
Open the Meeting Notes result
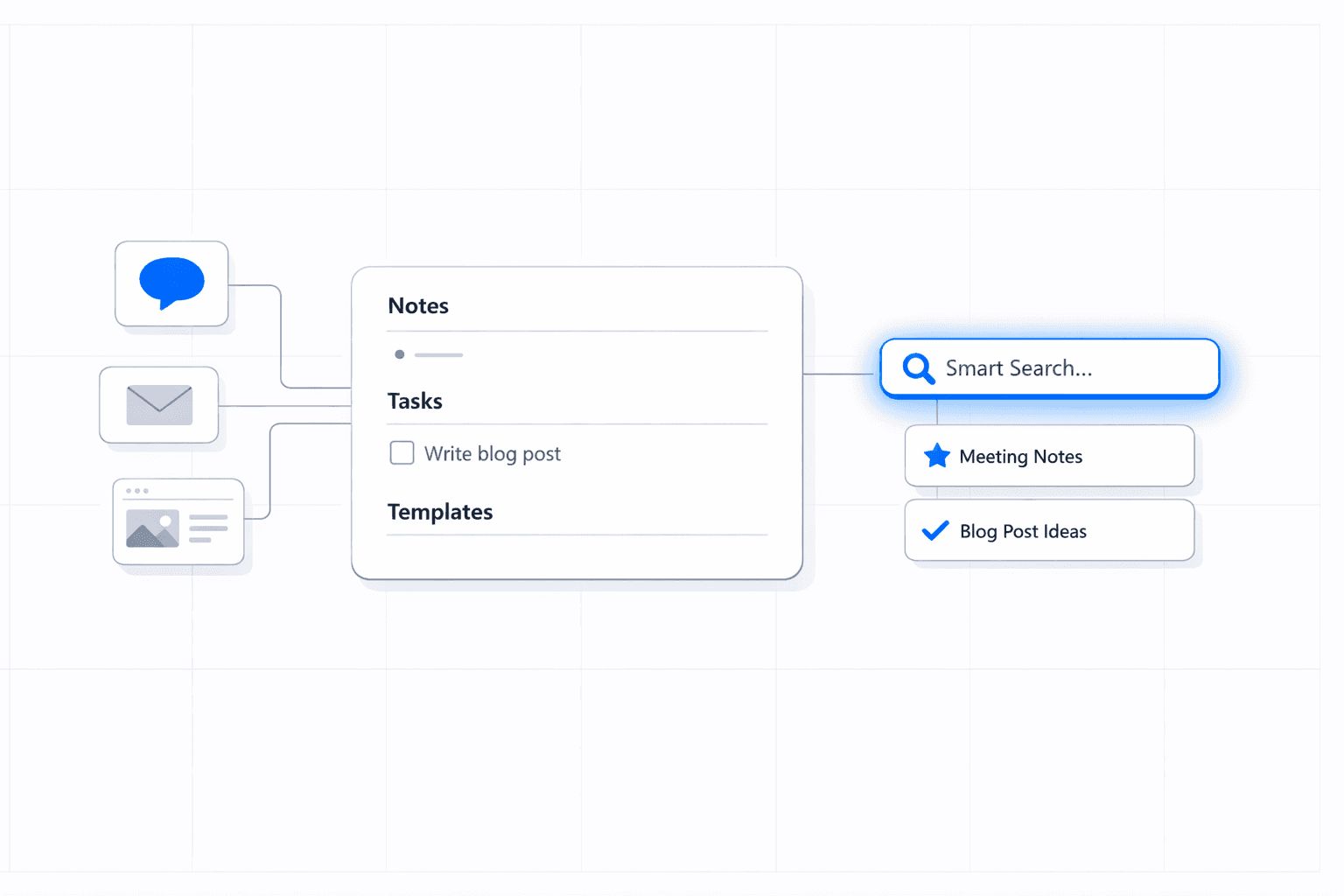(1049, 456)
